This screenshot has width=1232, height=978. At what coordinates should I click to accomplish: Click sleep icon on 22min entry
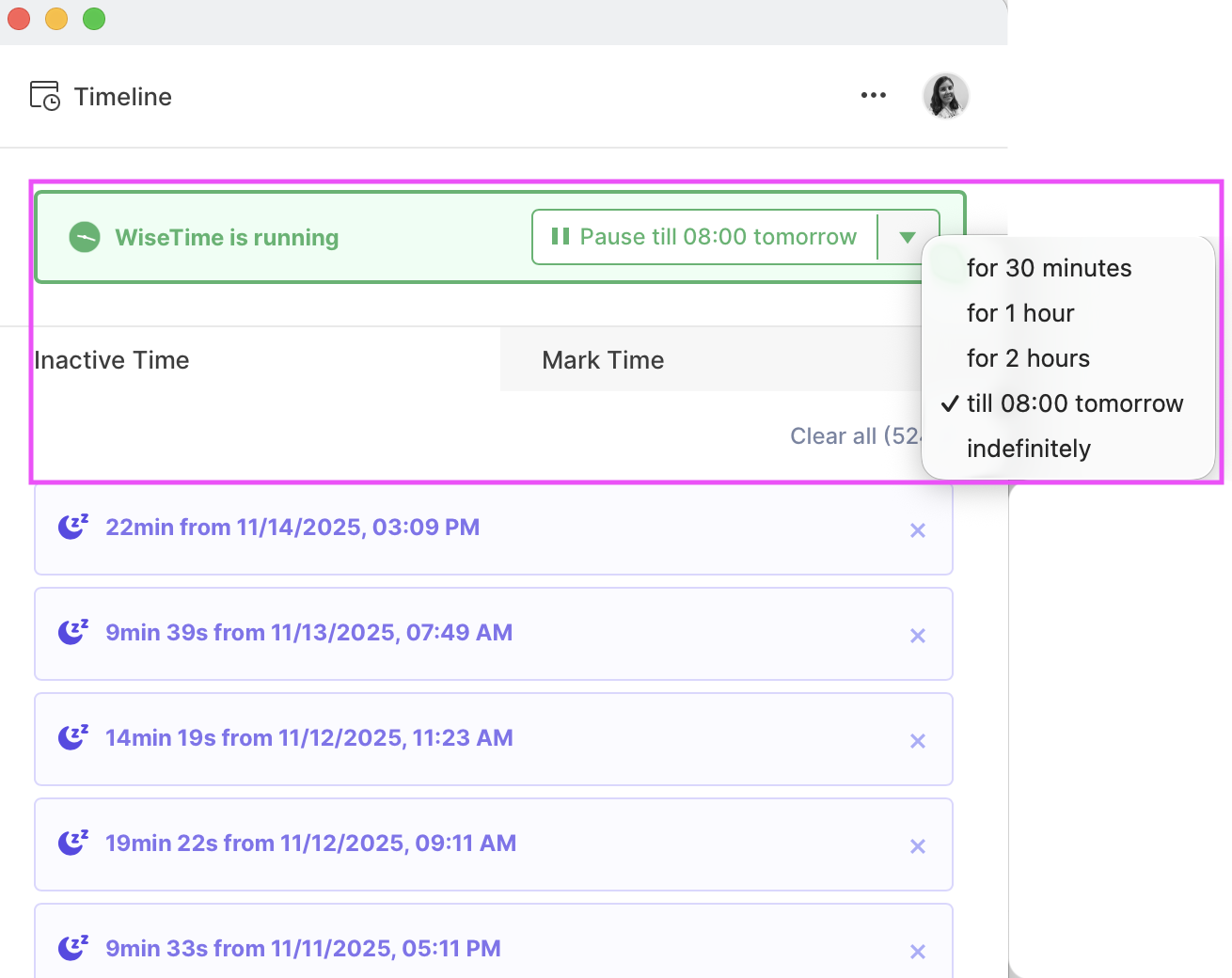tap(73, 527)
